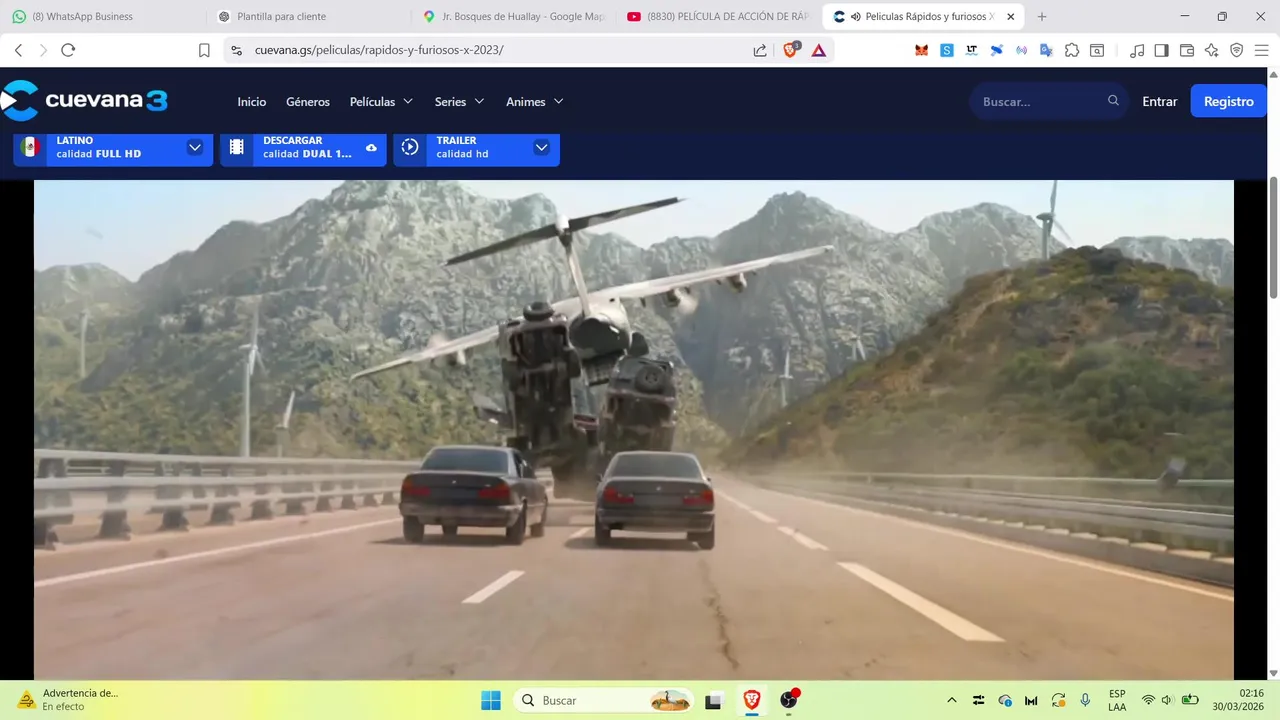The image size is (1280, 720).
Task: Open the MetaMask fox extension
Action: (922, 50)
